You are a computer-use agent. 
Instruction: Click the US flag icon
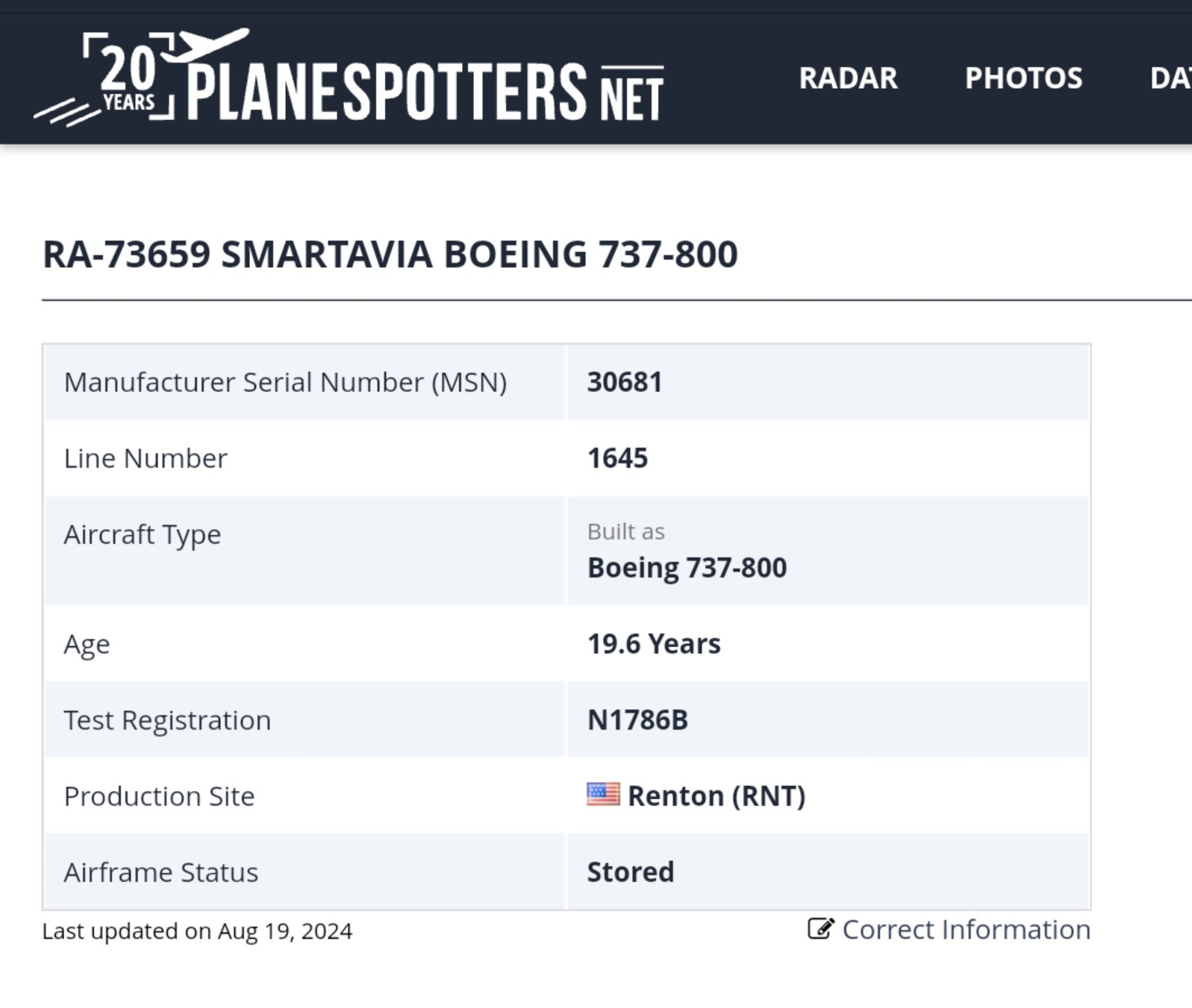pos(603,795)
